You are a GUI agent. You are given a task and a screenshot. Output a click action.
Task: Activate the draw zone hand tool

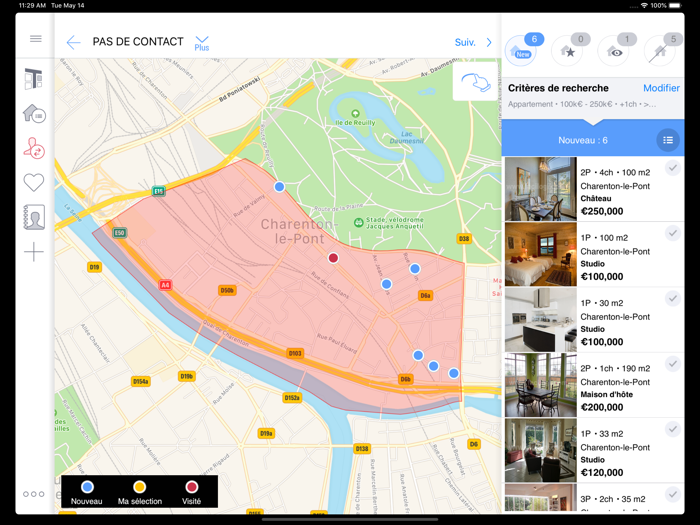(x=475, y=82)
